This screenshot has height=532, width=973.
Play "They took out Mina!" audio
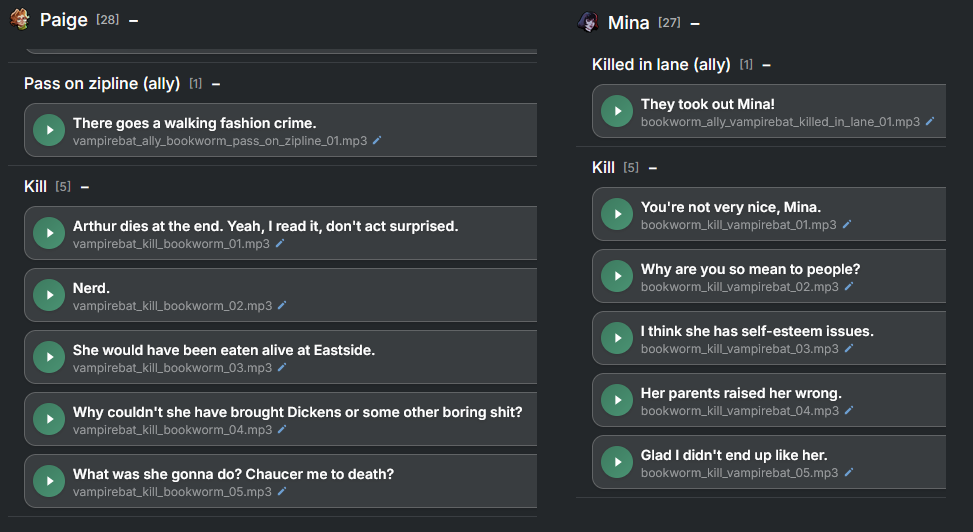pos(616,112)
